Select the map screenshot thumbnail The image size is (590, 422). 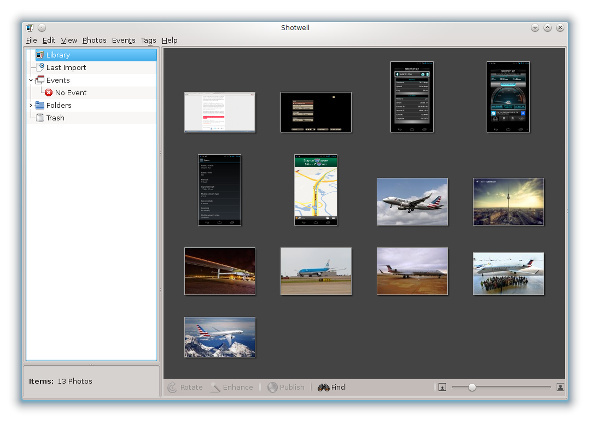click(316, 190)
